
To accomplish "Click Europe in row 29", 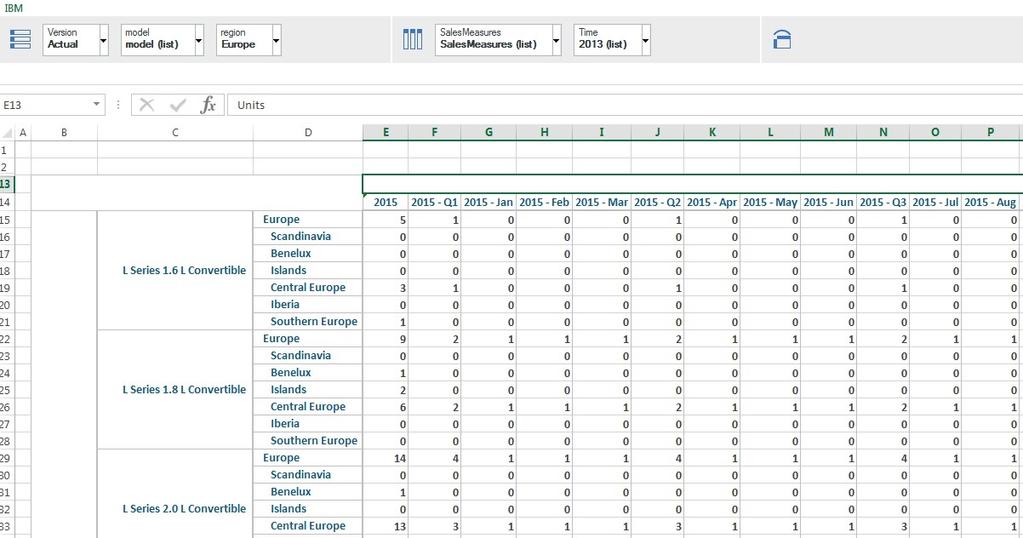I will (281, 458).
